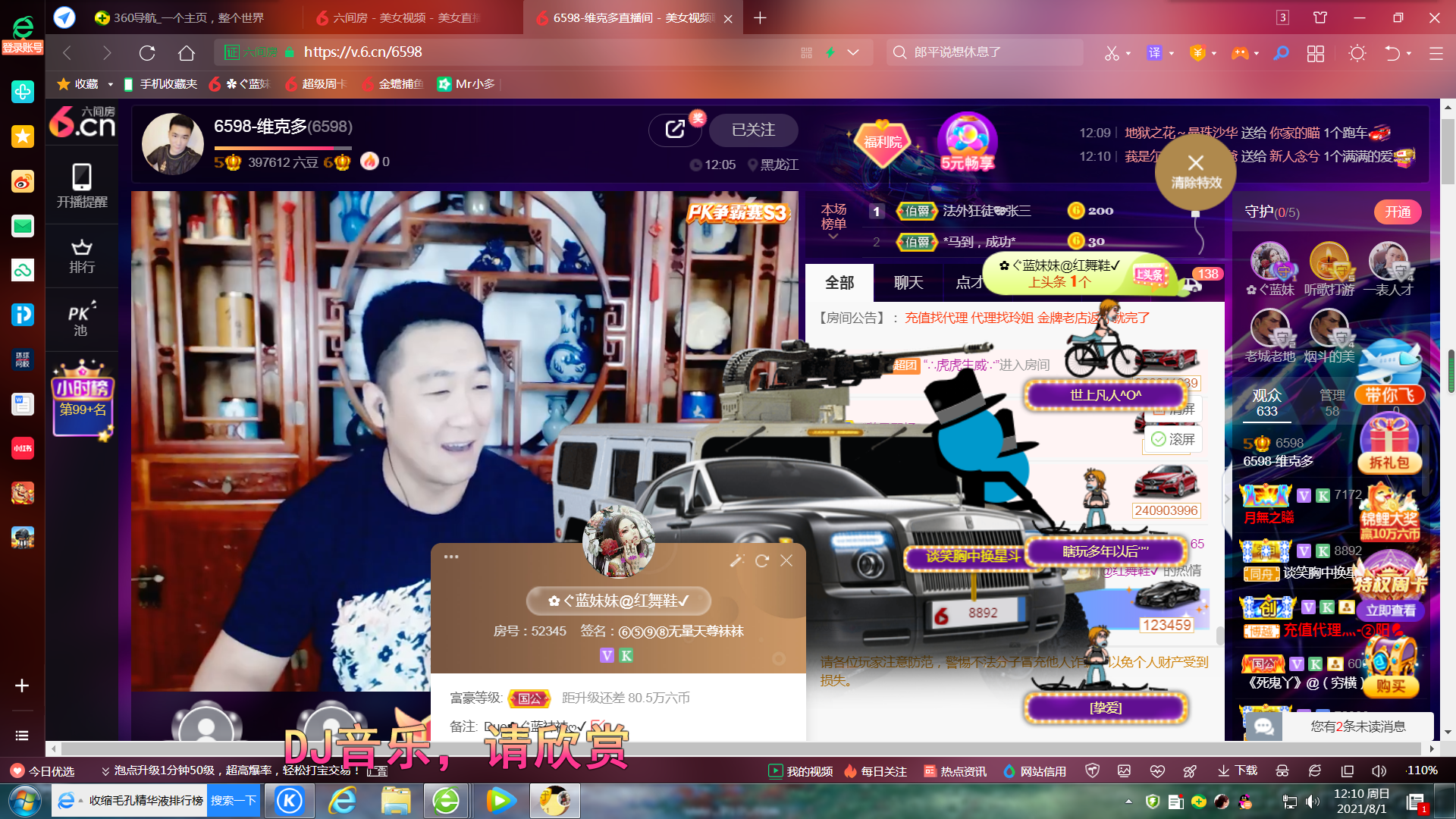Viewport: 1456px width, 819px height.
Task: Switch to 六间房 美女视频 browser tab
Action: (409, 17)
